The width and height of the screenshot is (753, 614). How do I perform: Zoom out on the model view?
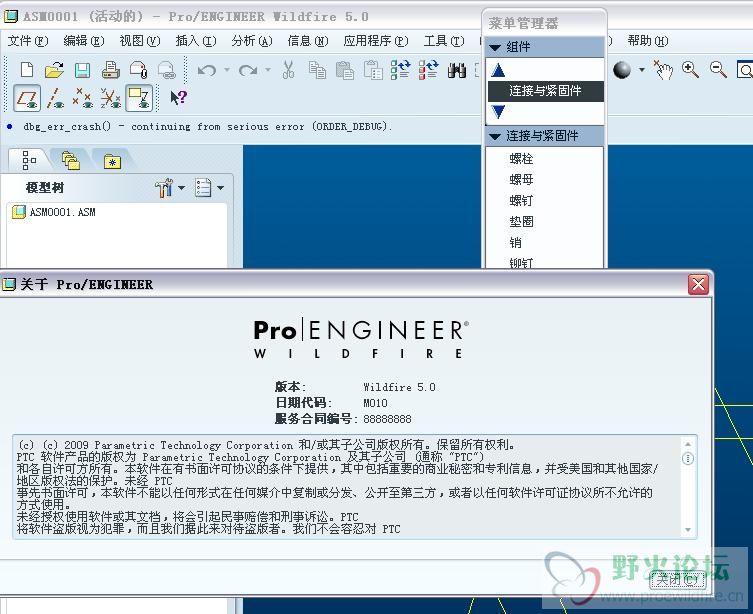point(718,70)
